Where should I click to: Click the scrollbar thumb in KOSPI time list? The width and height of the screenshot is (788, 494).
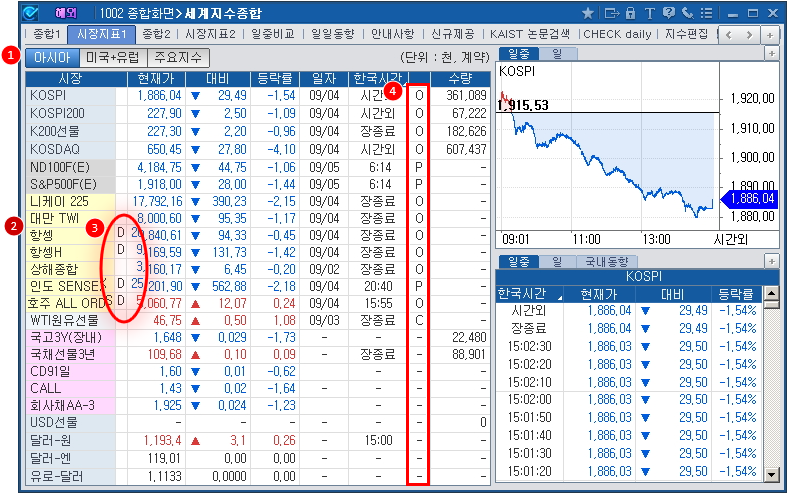point(771,305)
